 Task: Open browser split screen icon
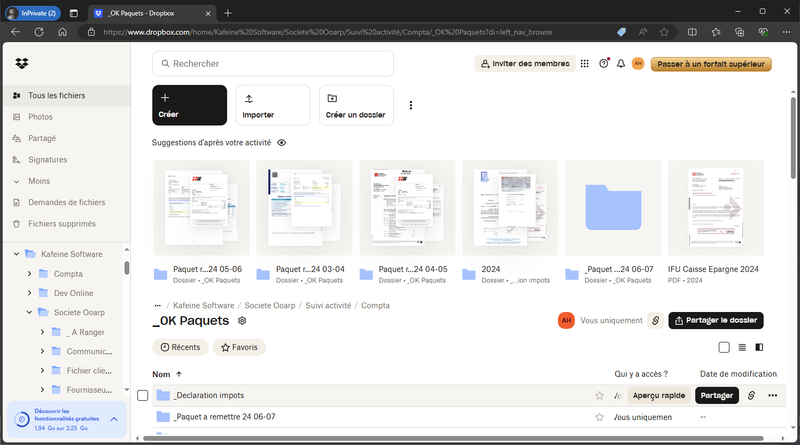pos(692,32)
